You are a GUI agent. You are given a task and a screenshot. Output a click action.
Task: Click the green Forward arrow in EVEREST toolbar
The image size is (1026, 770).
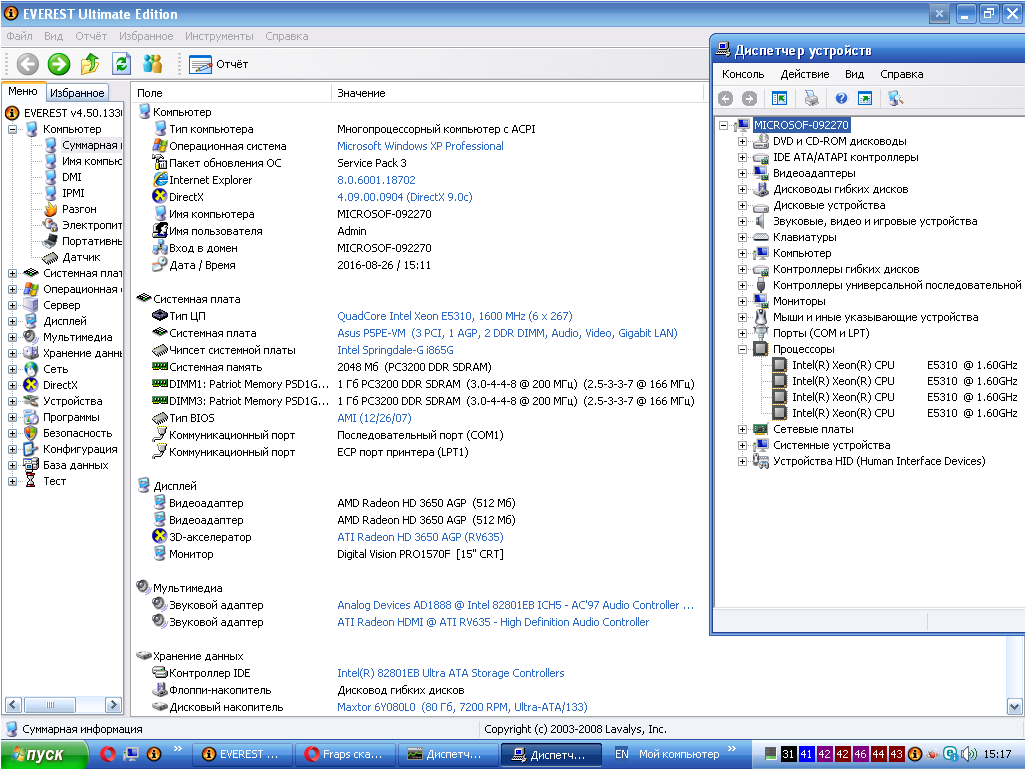coord(59,64)
